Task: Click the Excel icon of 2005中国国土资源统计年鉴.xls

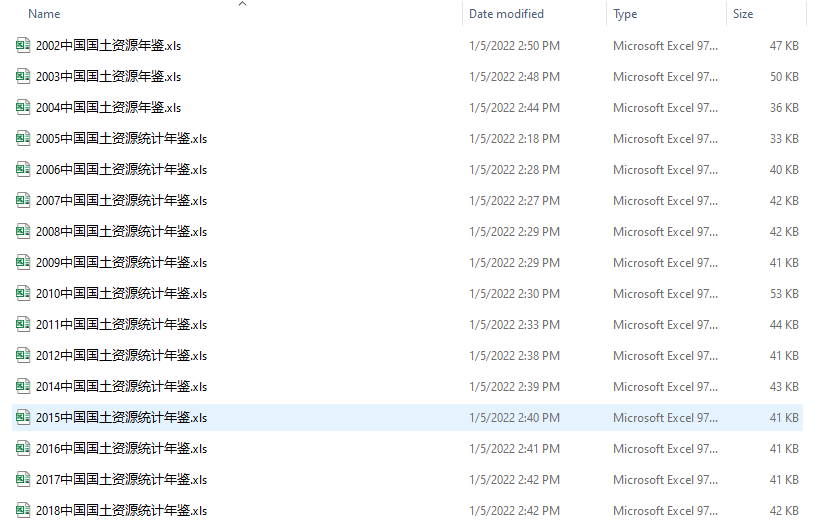Action: pos(22,139)
